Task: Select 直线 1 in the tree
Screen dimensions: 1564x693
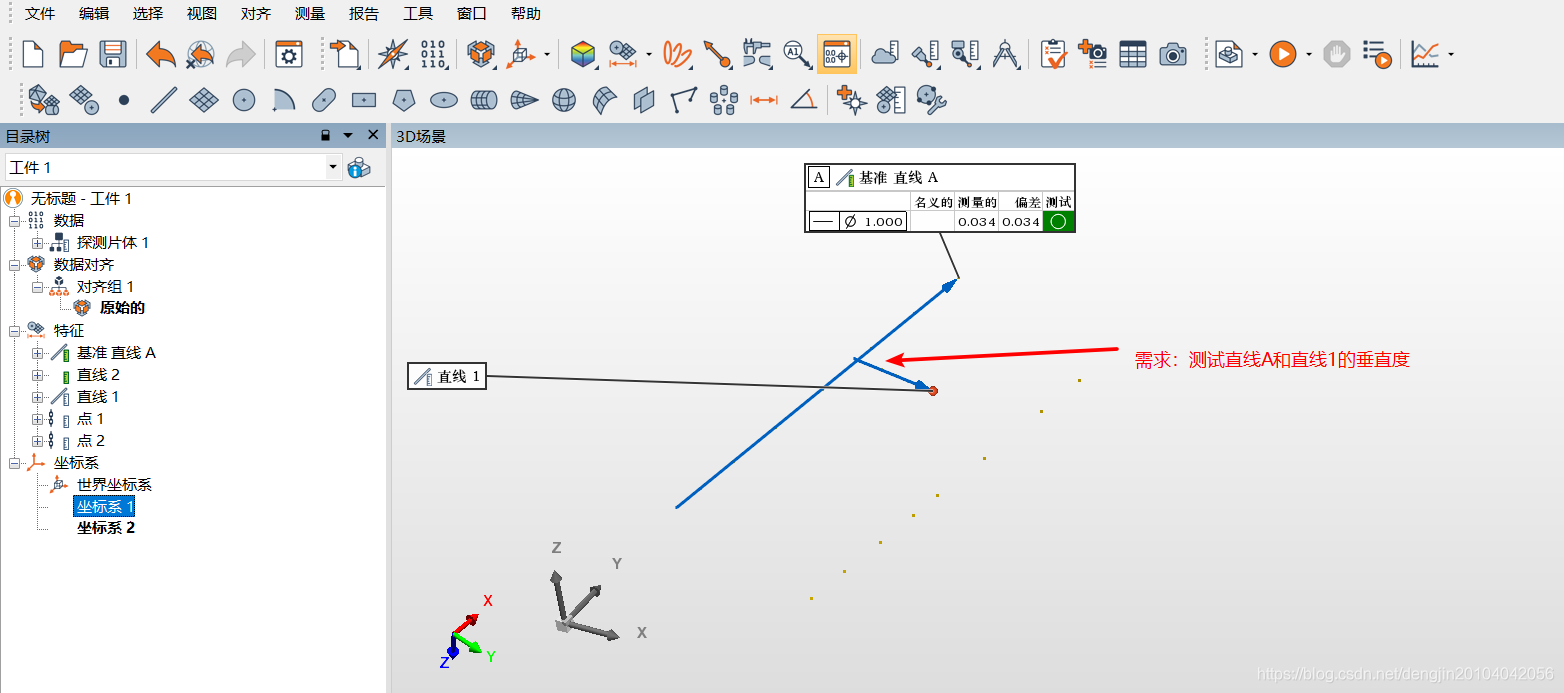Action: 98,397
